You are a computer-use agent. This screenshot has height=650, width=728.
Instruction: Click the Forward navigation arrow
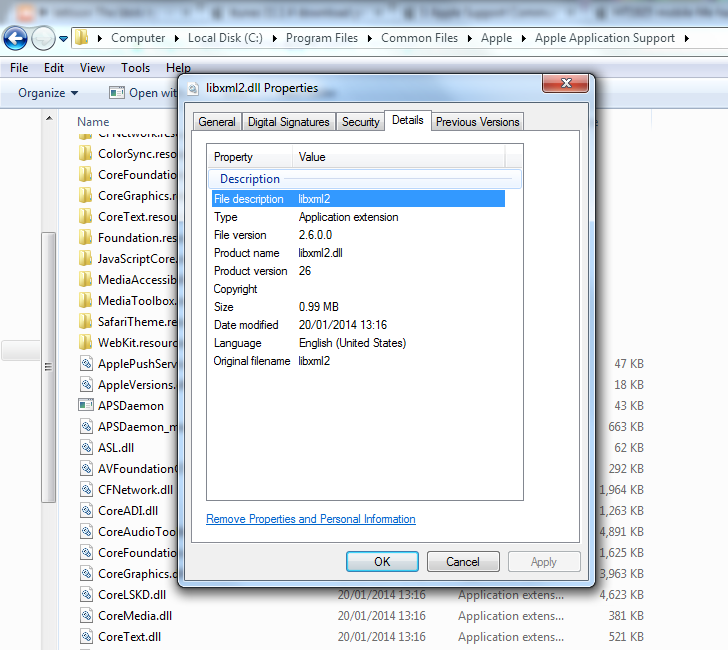tap(43, 38)
